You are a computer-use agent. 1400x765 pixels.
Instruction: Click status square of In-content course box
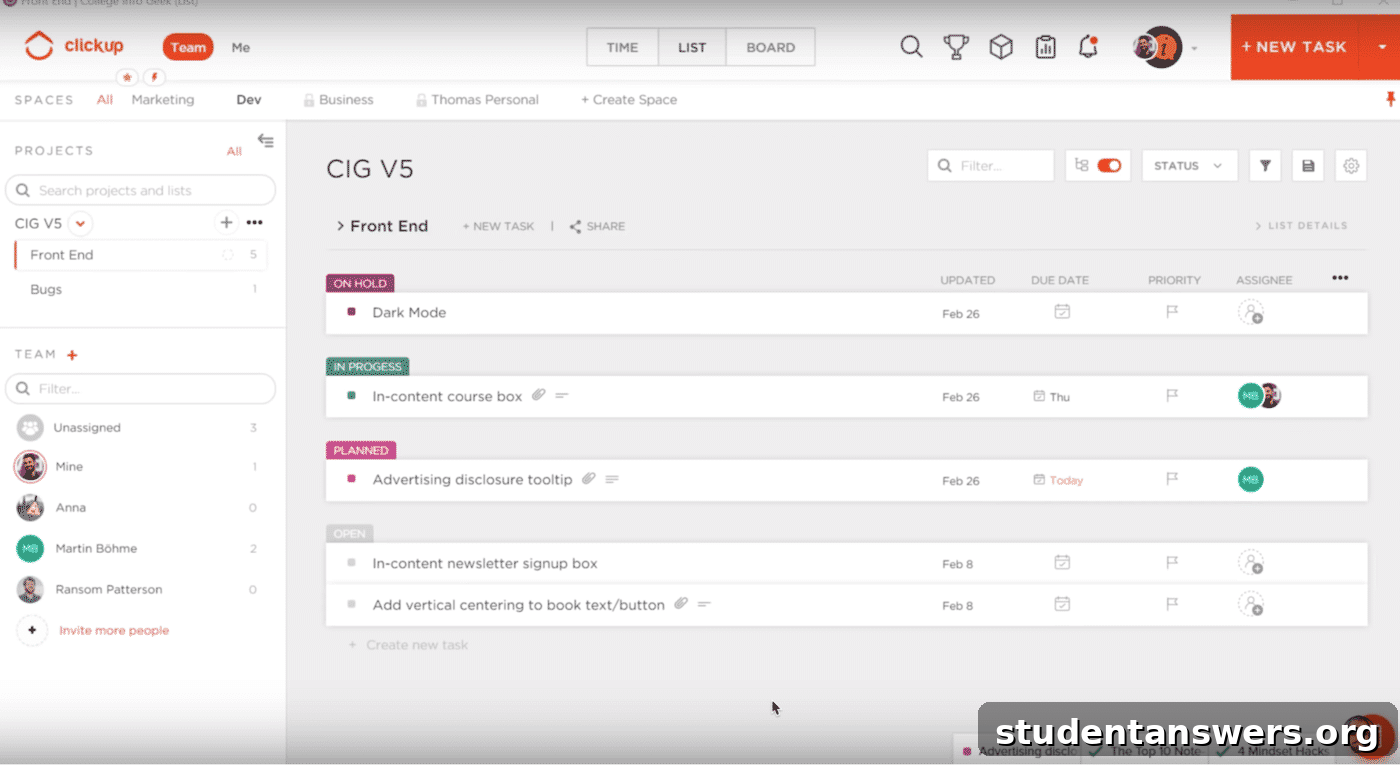click(351, 396)
